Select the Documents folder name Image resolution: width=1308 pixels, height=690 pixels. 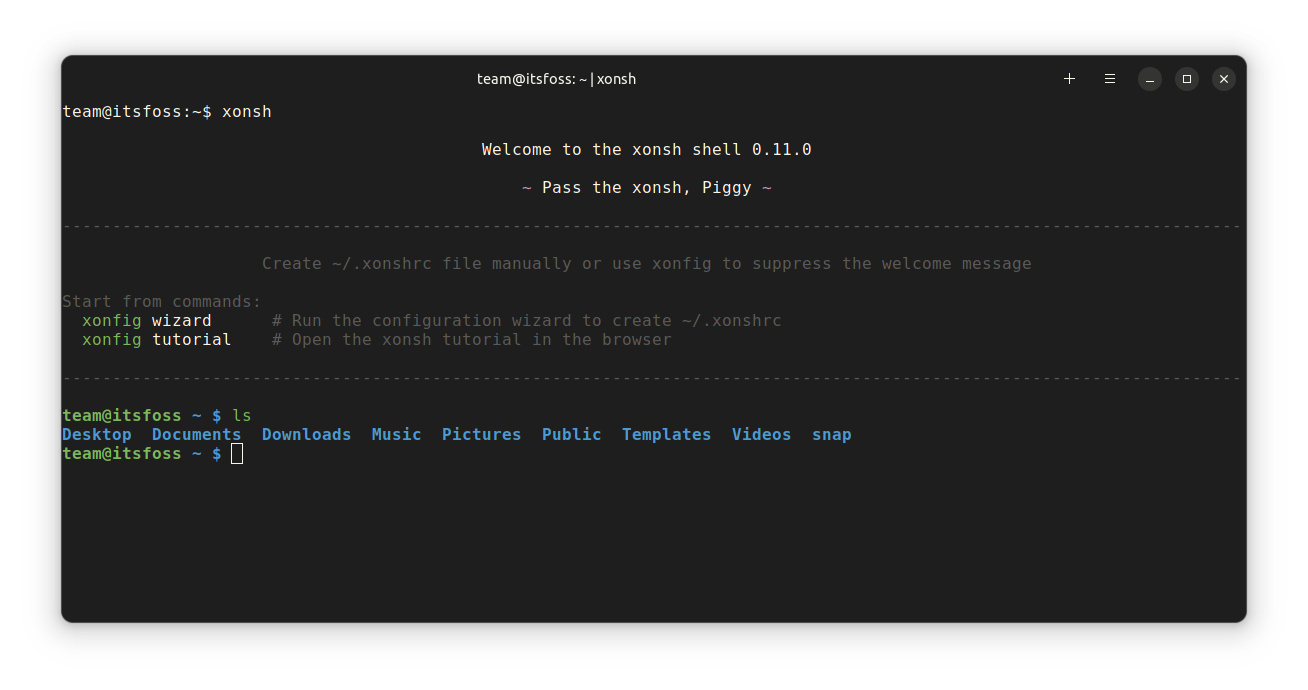point(196,434)
